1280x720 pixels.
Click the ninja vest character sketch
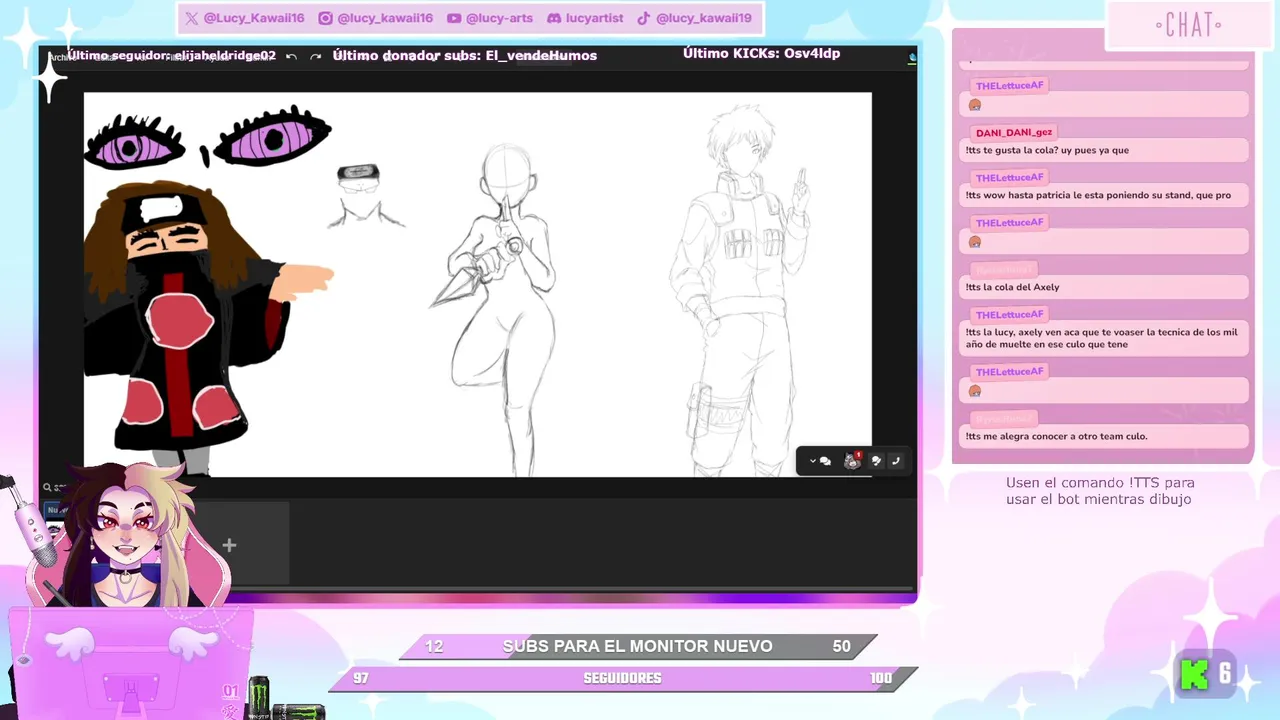click(740, 290)
